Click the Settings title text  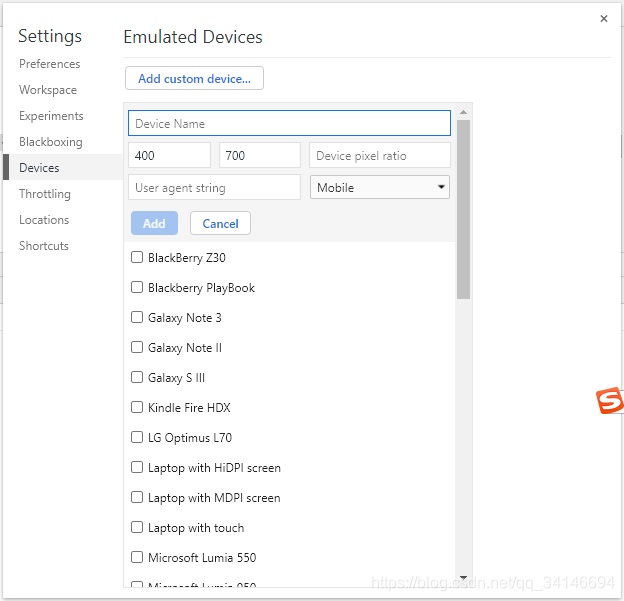tap(50, 36)
